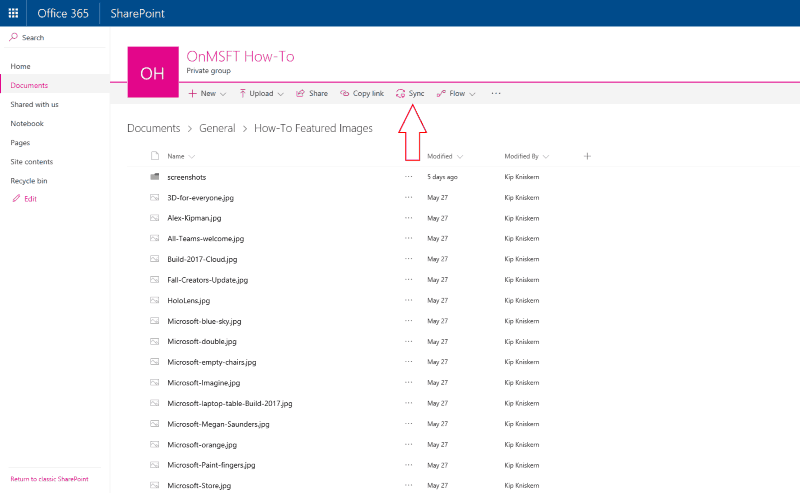Click the Copy link icon
Image resolution: width=800 pixels, height=493 pixels.
pyautogui.click(x=345, y=93)
